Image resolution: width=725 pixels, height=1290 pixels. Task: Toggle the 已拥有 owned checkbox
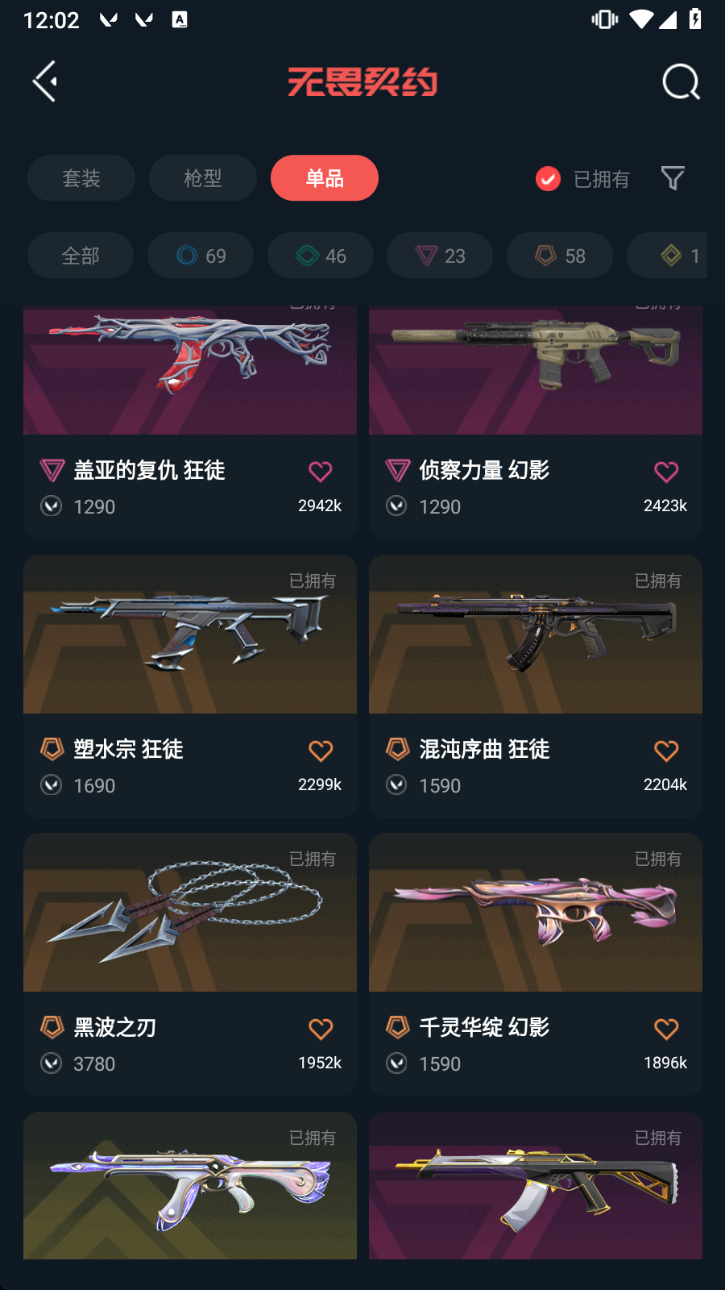tap(548, 179)
